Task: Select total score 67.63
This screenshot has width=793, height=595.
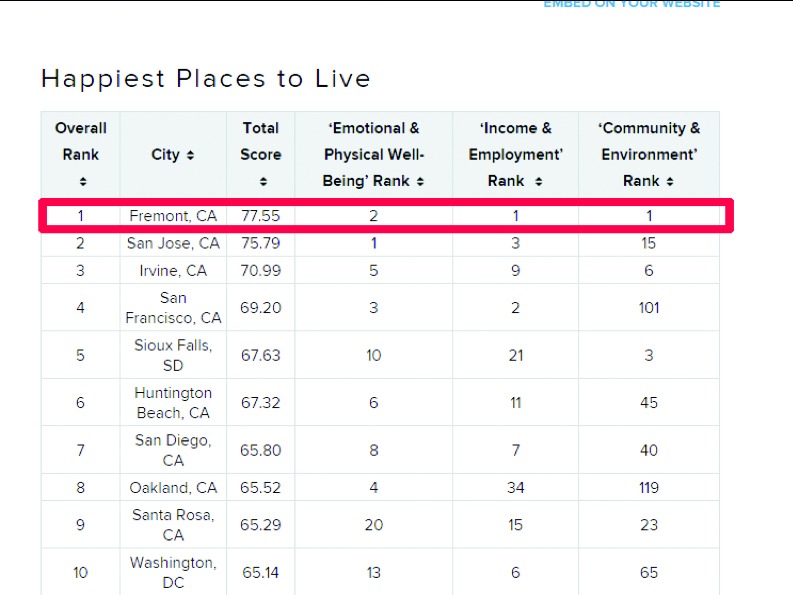Action: (260, 355)
